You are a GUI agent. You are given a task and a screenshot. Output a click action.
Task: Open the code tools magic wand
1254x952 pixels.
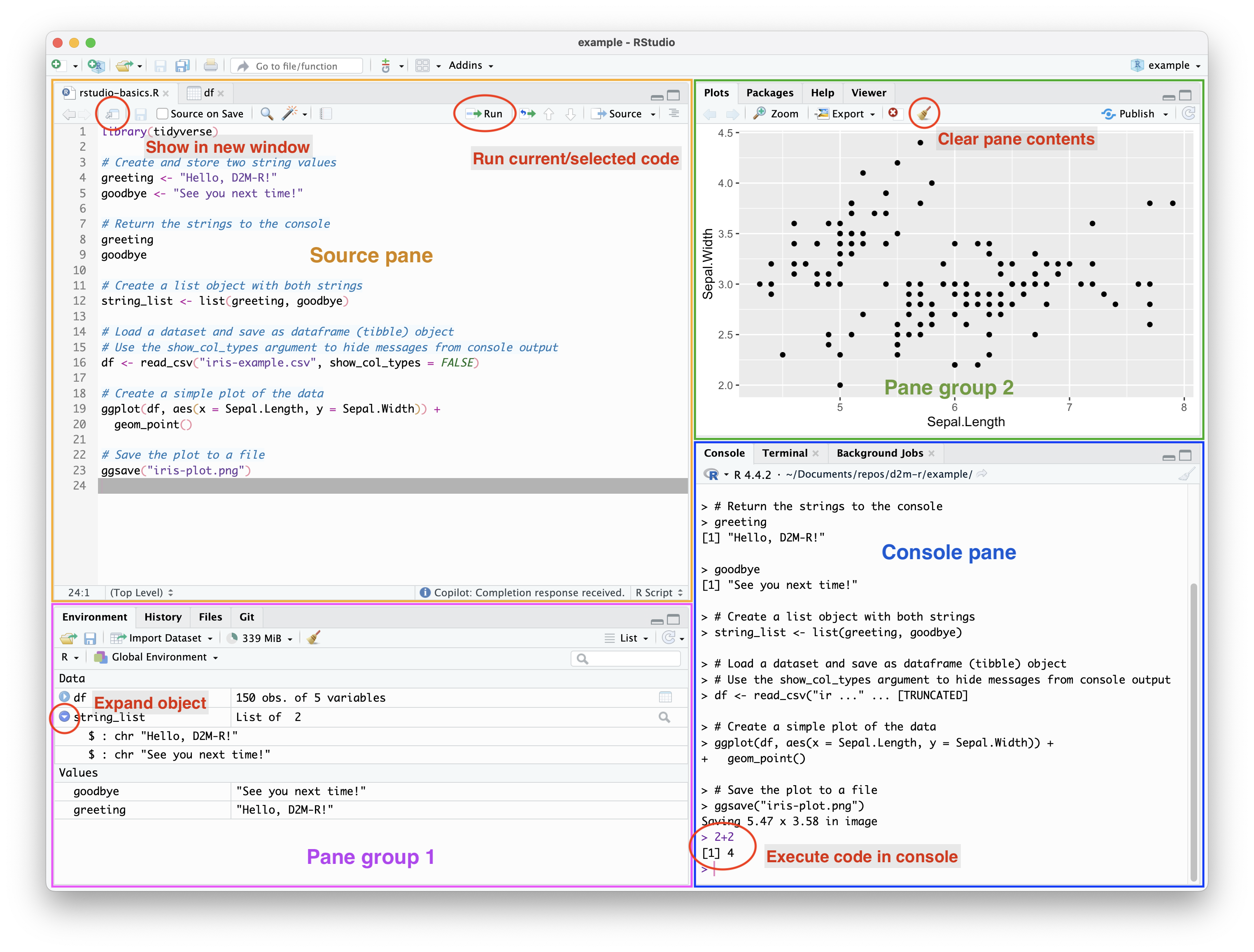coord(290,113)
